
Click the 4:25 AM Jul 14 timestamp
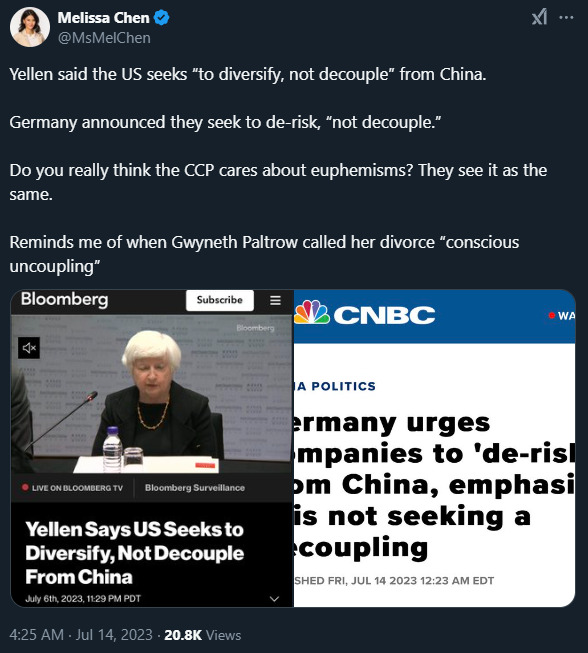tap(81, 635)
